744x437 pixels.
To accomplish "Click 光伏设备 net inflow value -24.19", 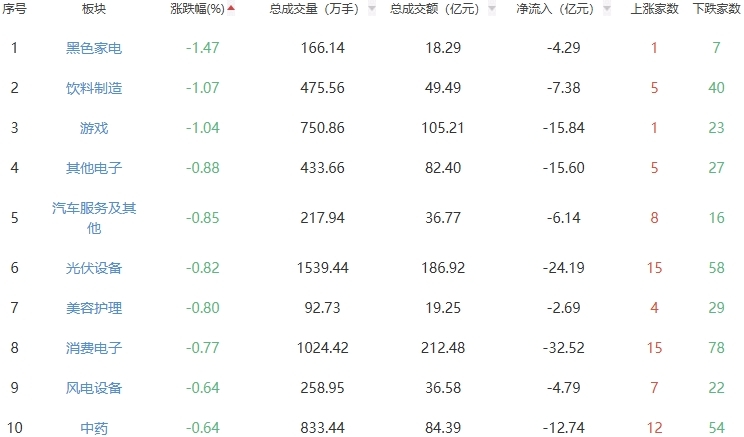I will (565, 268).
